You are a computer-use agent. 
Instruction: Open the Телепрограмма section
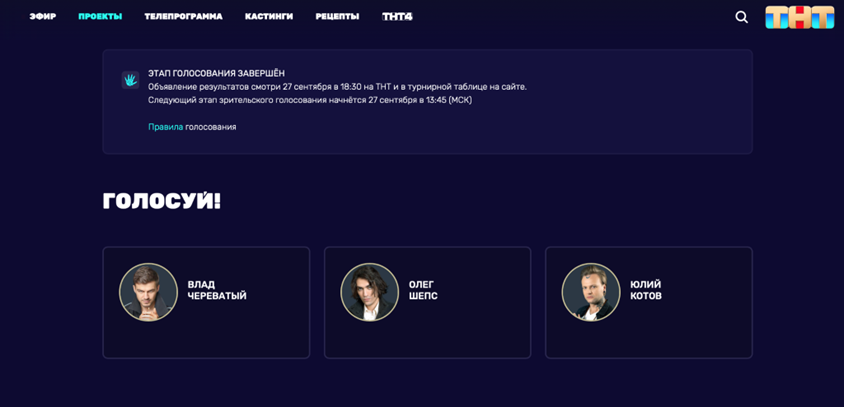[x=183, y=17]
